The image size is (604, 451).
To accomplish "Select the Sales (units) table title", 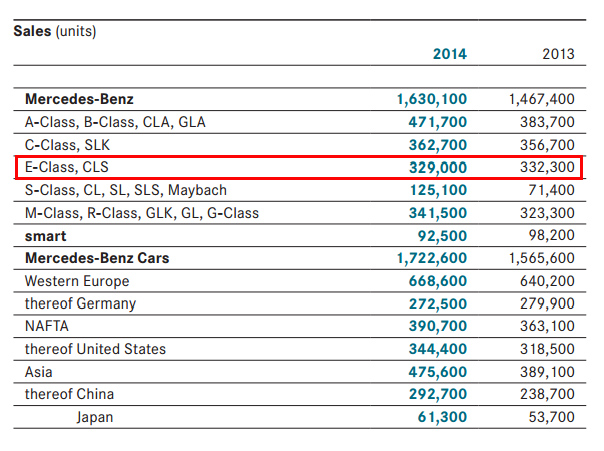I will coord(54,31).
